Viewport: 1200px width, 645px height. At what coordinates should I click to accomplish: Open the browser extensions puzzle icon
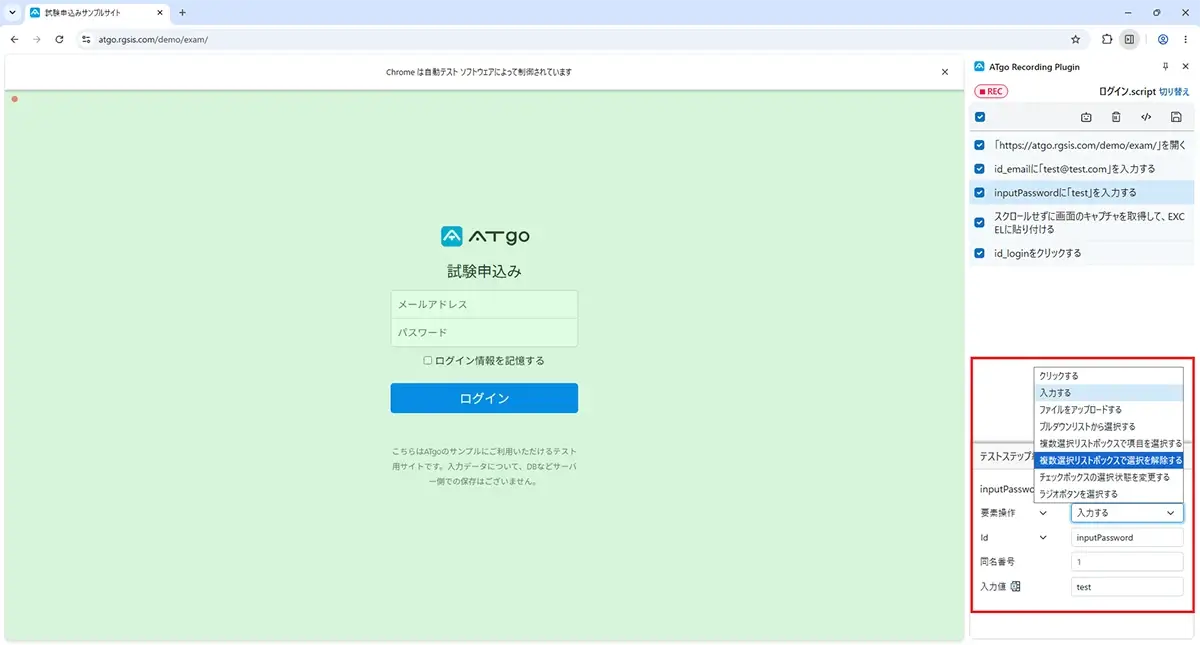[x=1107, y=40]
